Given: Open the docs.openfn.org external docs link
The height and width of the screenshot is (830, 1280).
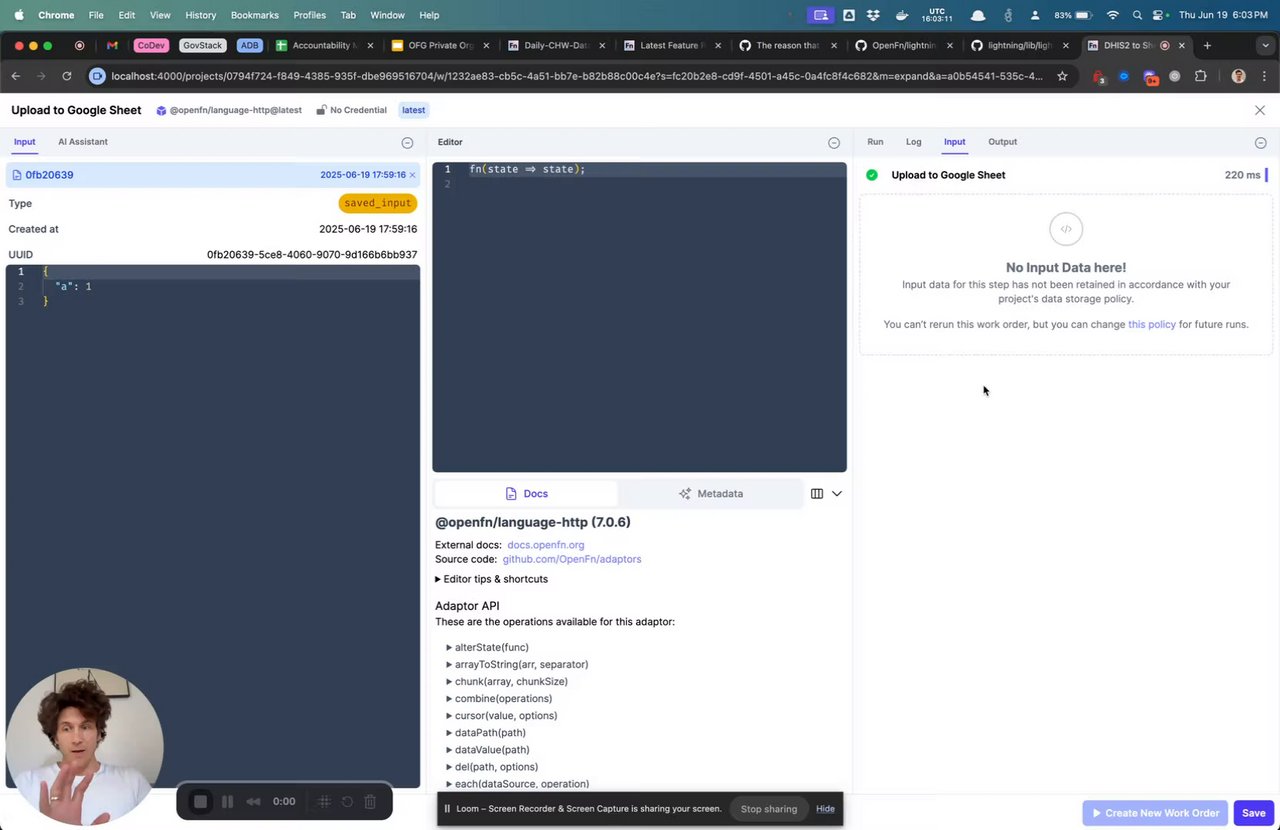Looking at the screenshot, I should click(x=546, y=545).
